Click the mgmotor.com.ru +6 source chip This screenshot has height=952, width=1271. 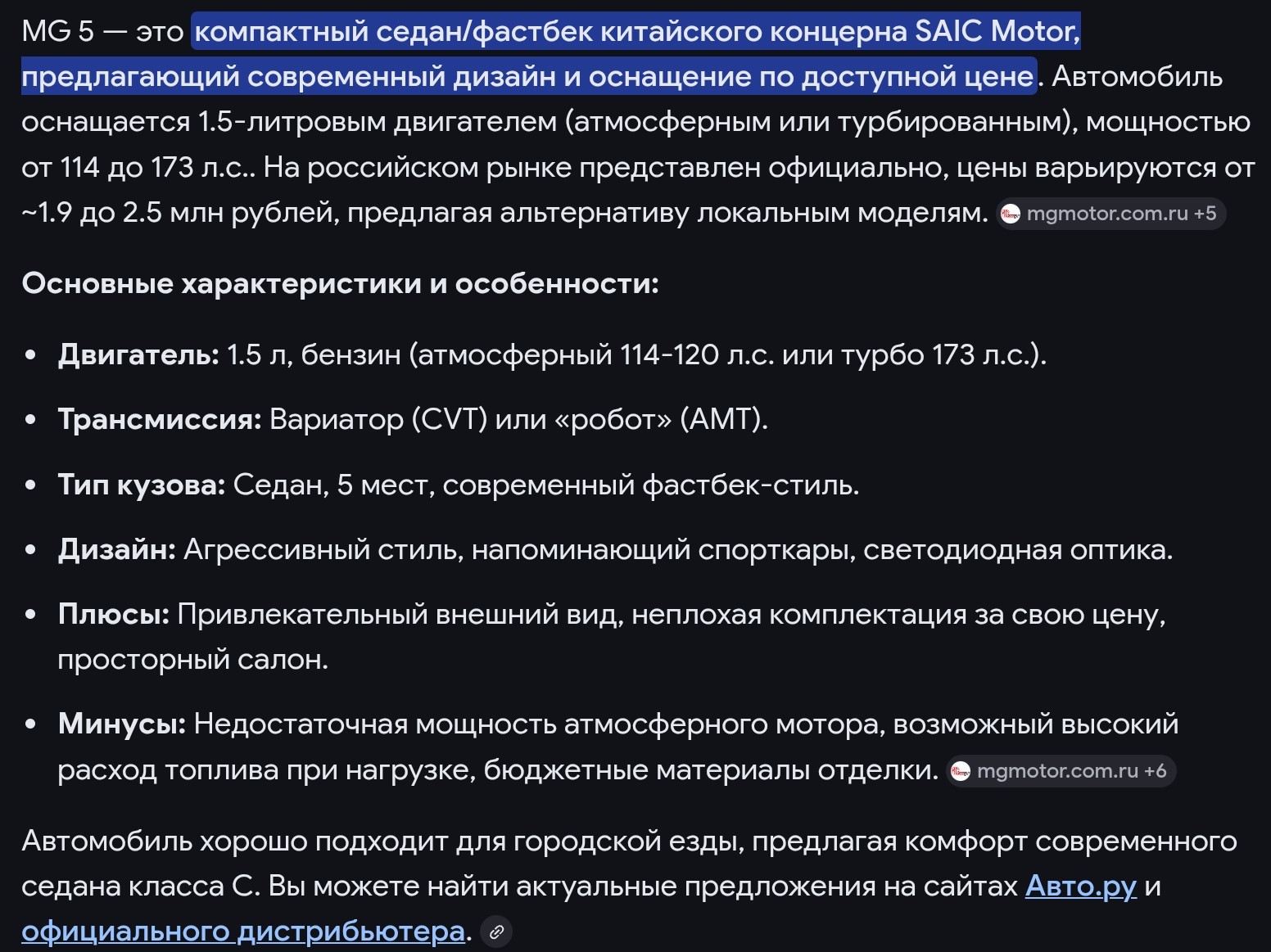tap(1061, 771)
